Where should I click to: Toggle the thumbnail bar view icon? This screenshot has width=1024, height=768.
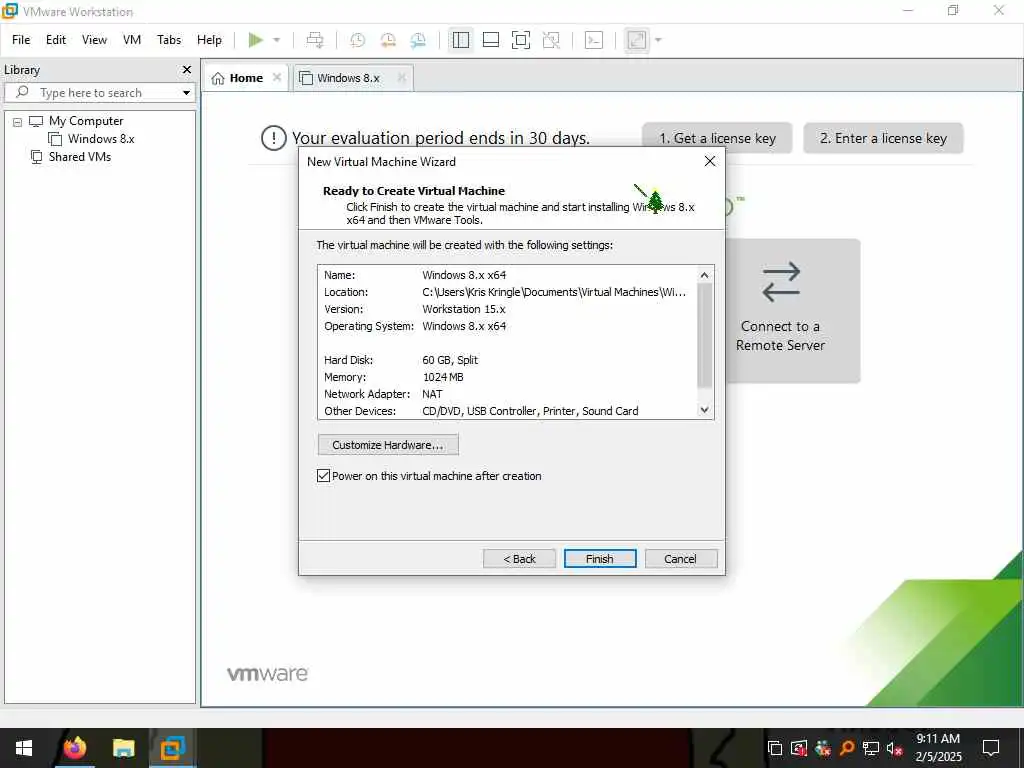tap(490, 40)
